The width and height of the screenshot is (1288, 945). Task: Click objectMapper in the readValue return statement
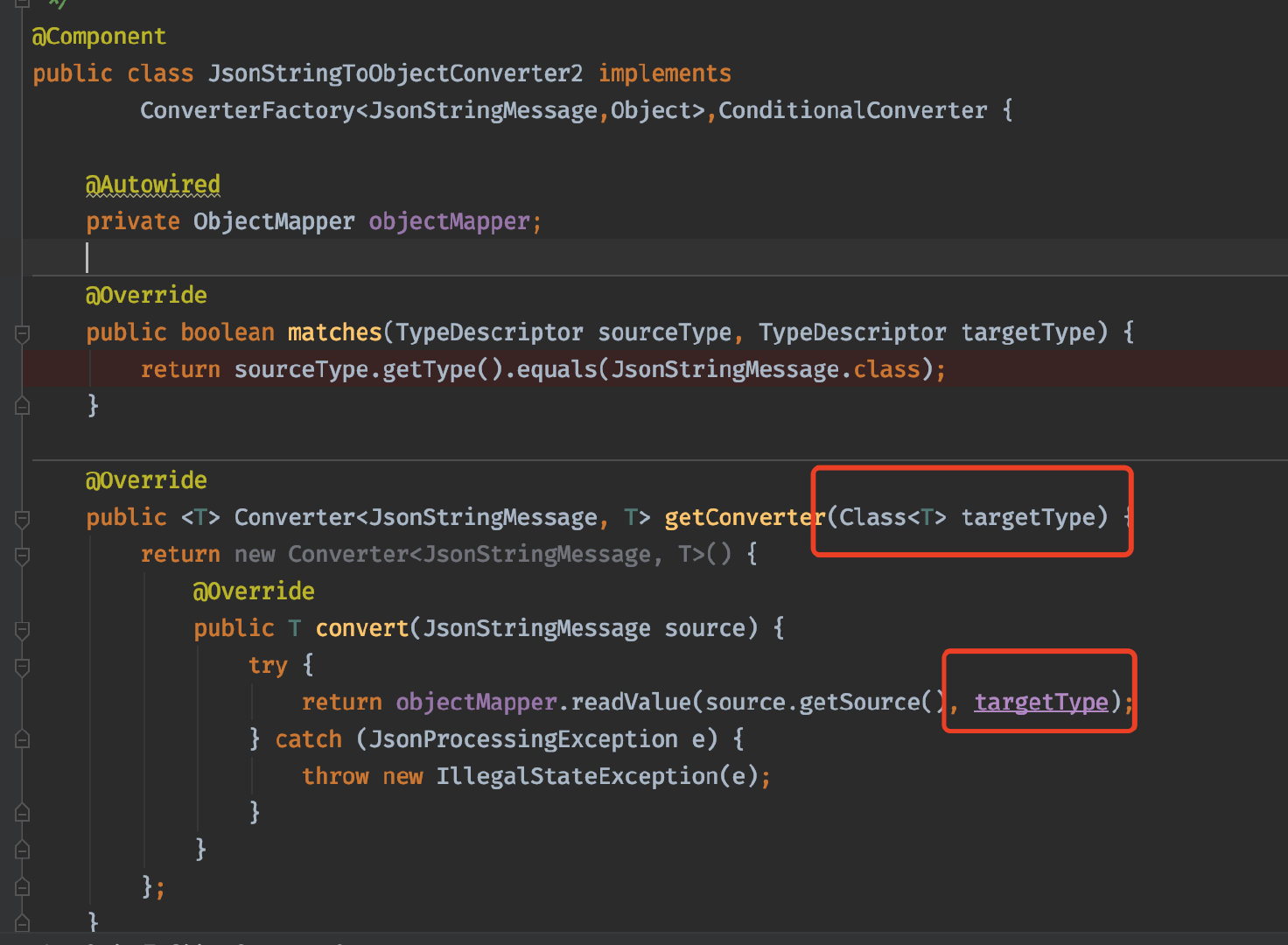pos(476,702)
